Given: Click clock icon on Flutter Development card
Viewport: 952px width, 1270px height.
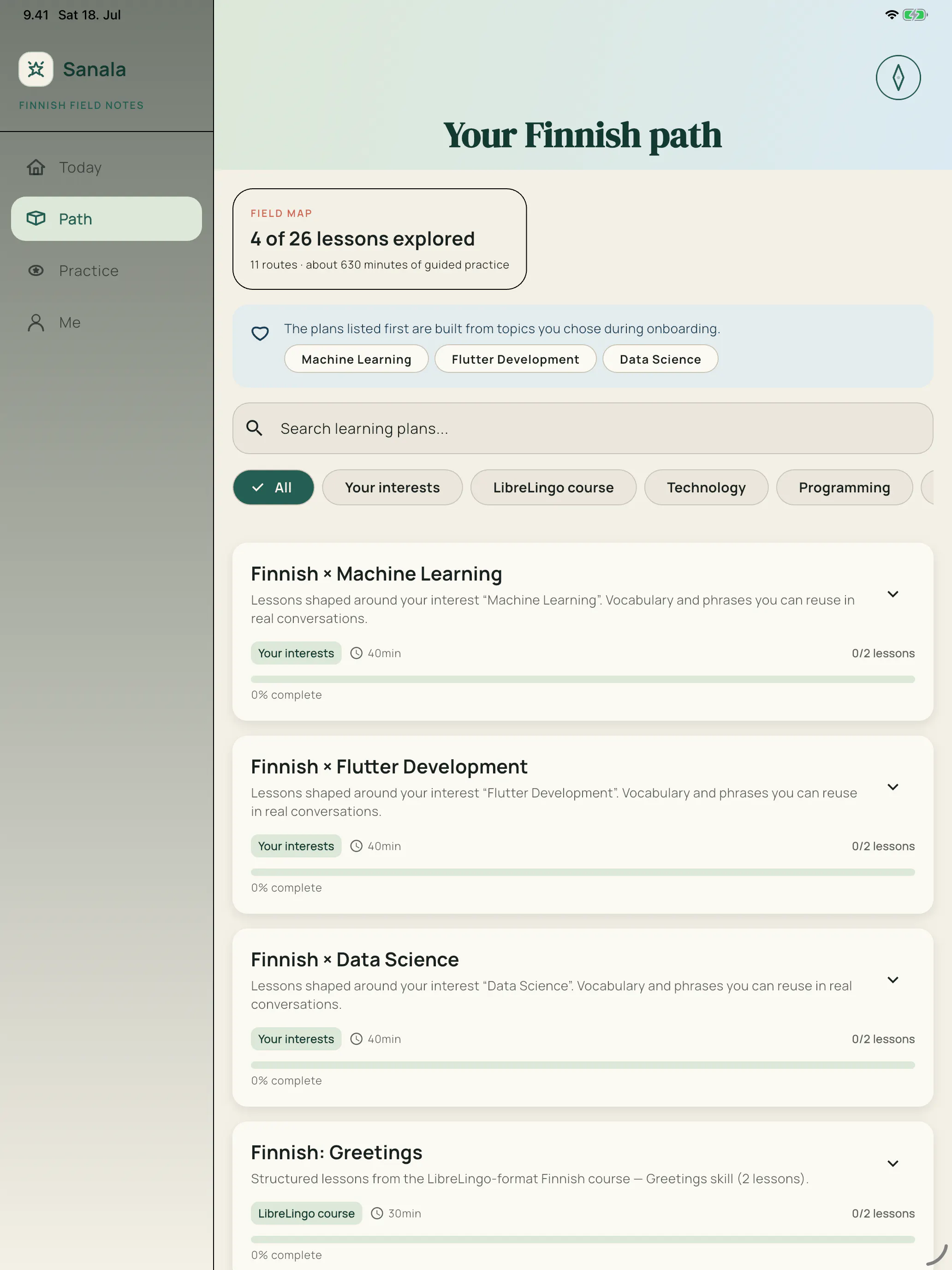Looking at the screenshot, I should pyautogui.click(x=357, y=846).
